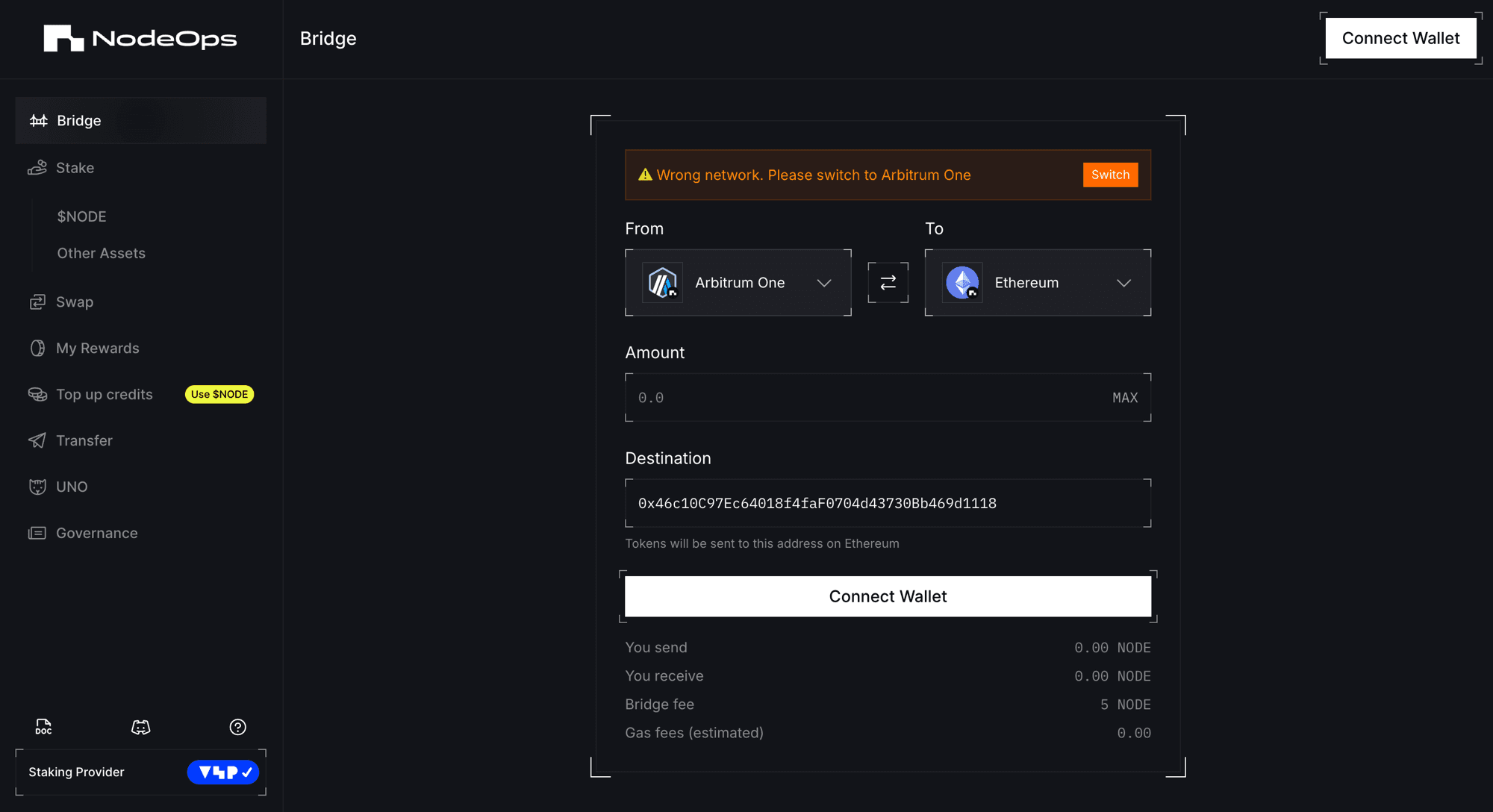Open the Governance page
This screenshot has width=1493, height=812.
point(140,533)
